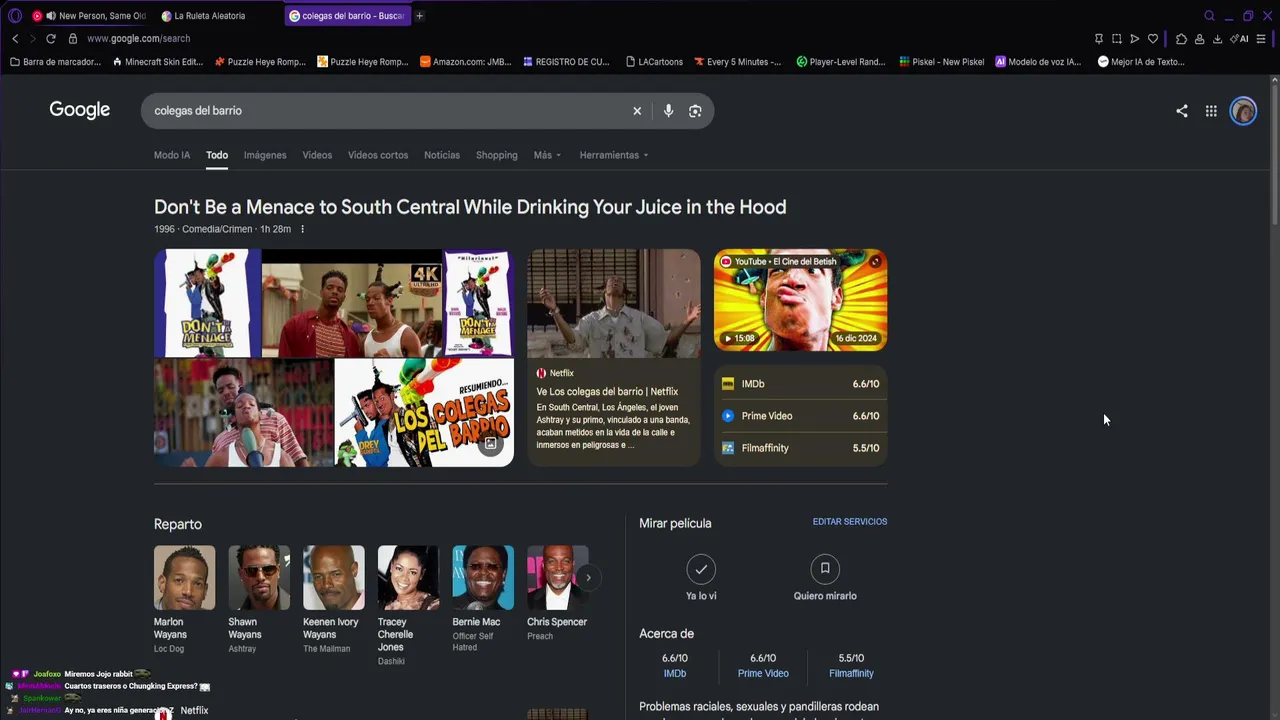Show more cast members with the arrow
Screen dimensions: 1280x720
[588, 577]
